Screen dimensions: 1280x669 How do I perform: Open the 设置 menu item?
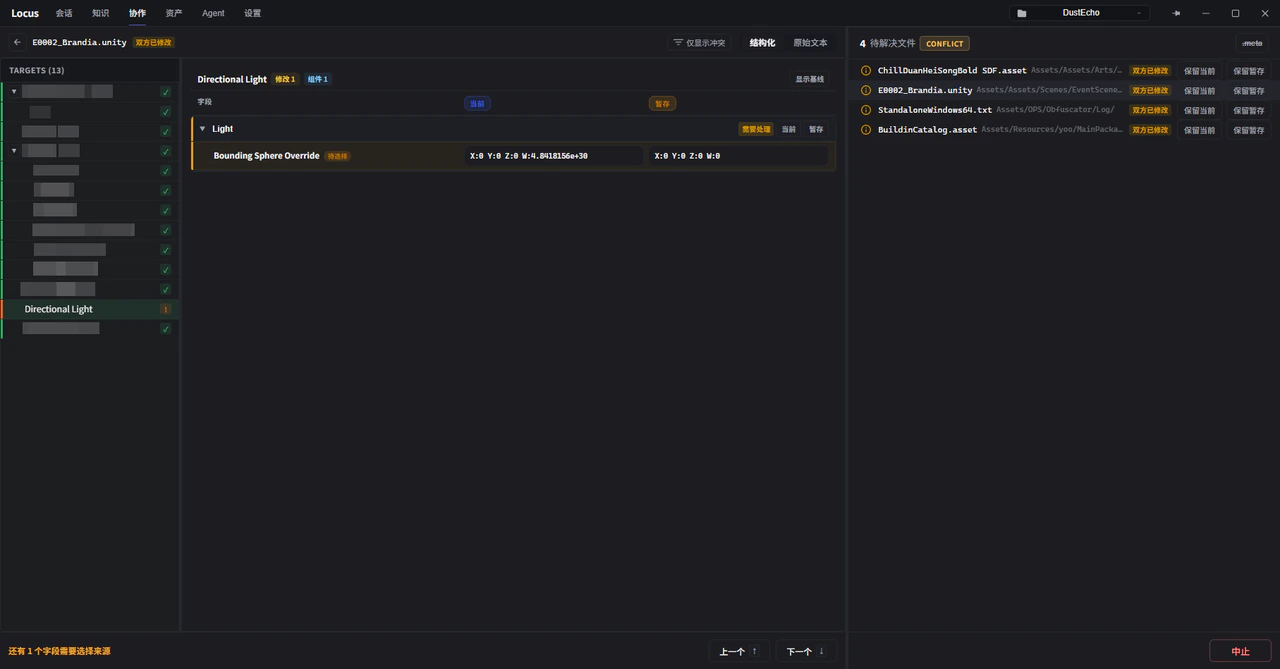click(252, 13)
